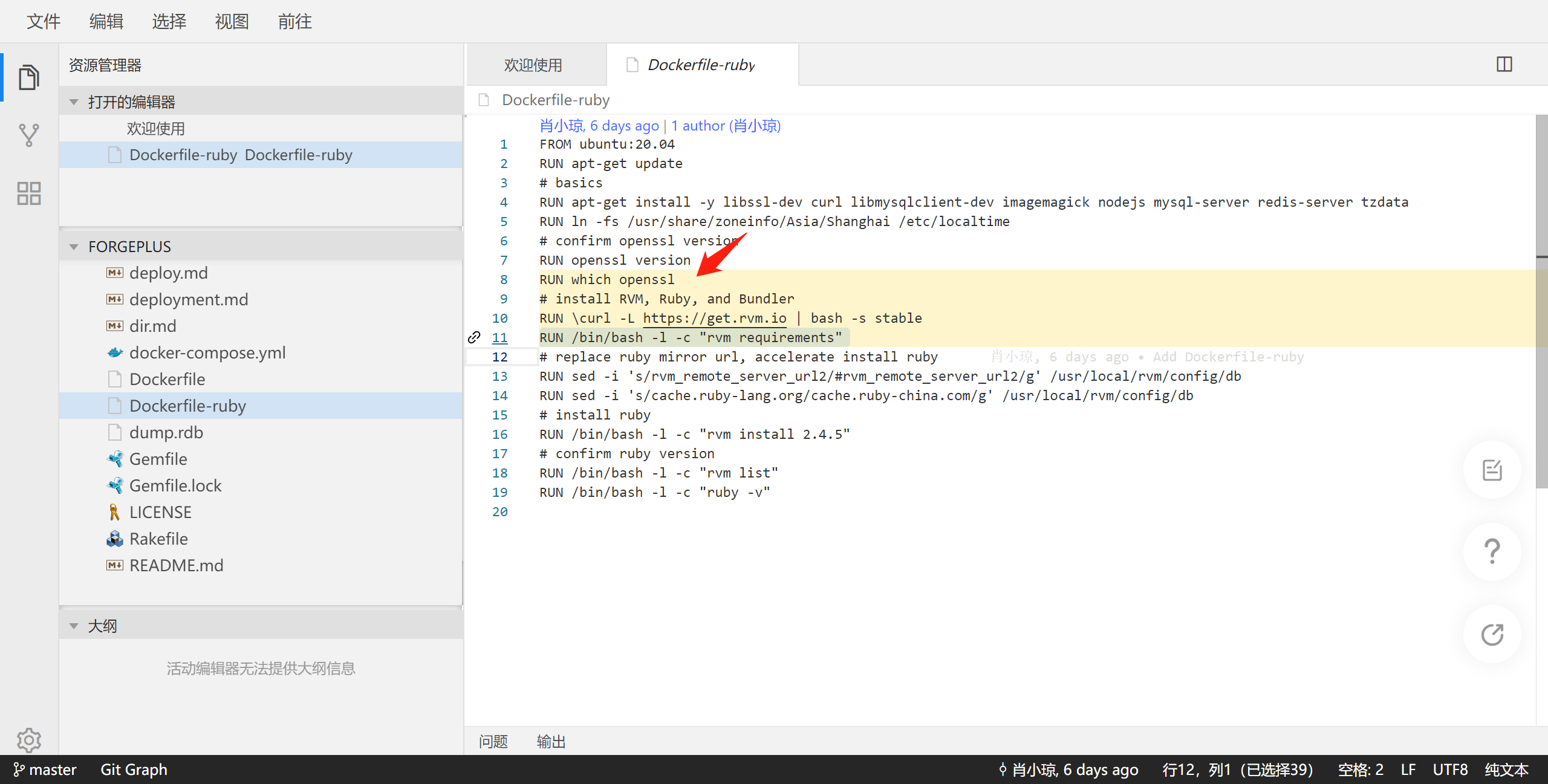This screenshot has width=1548, height=784.
Task: Click line number 20 in gutter
Action: coord(500,512)
